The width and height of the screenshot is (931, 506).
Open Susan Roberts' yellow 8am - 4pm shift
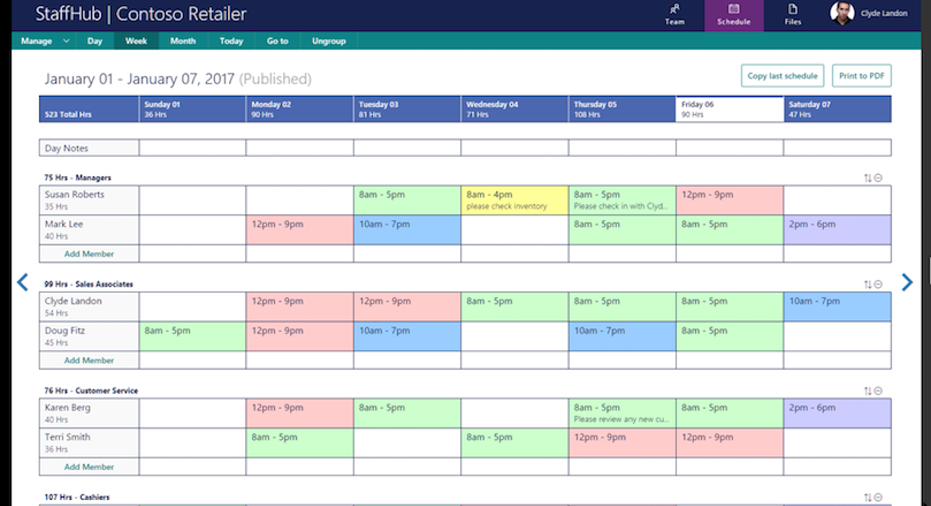pyautogui.click(x=515, y=200)
